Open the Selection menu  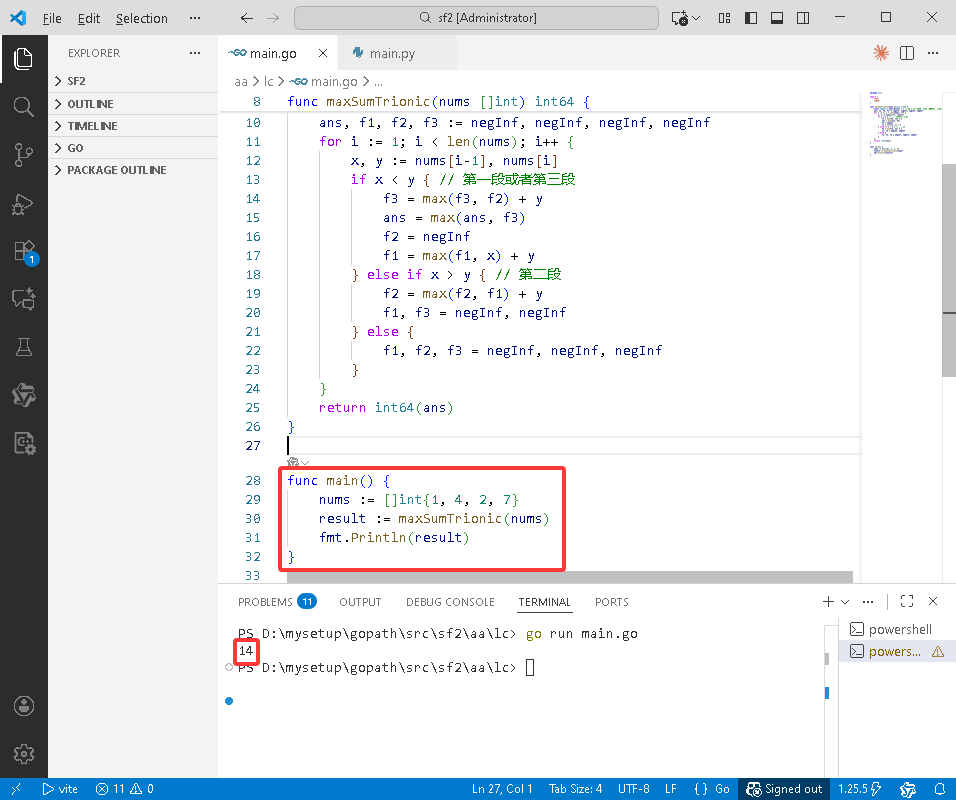coord(141,18)
